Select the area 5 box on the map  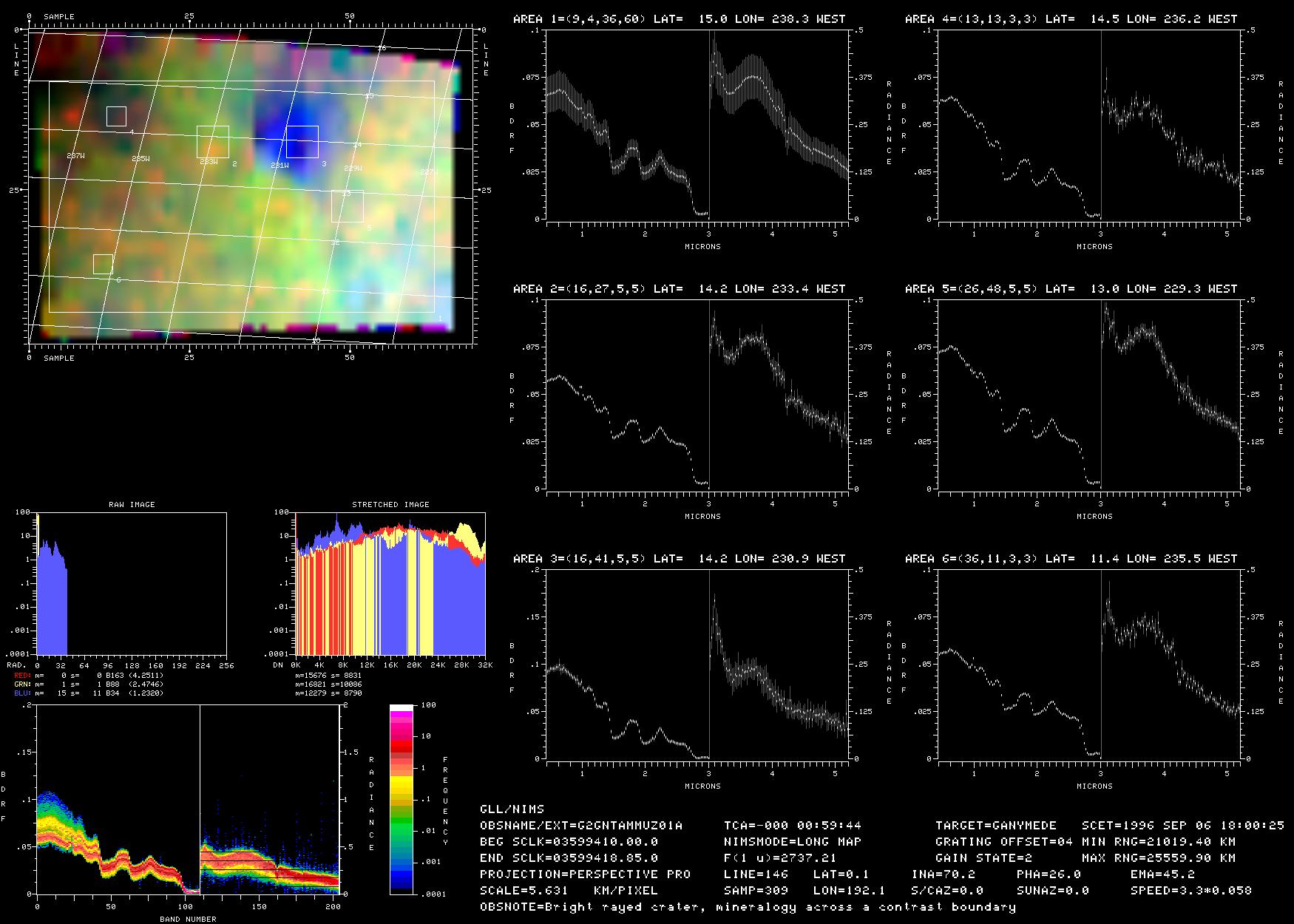click(348, 206)
